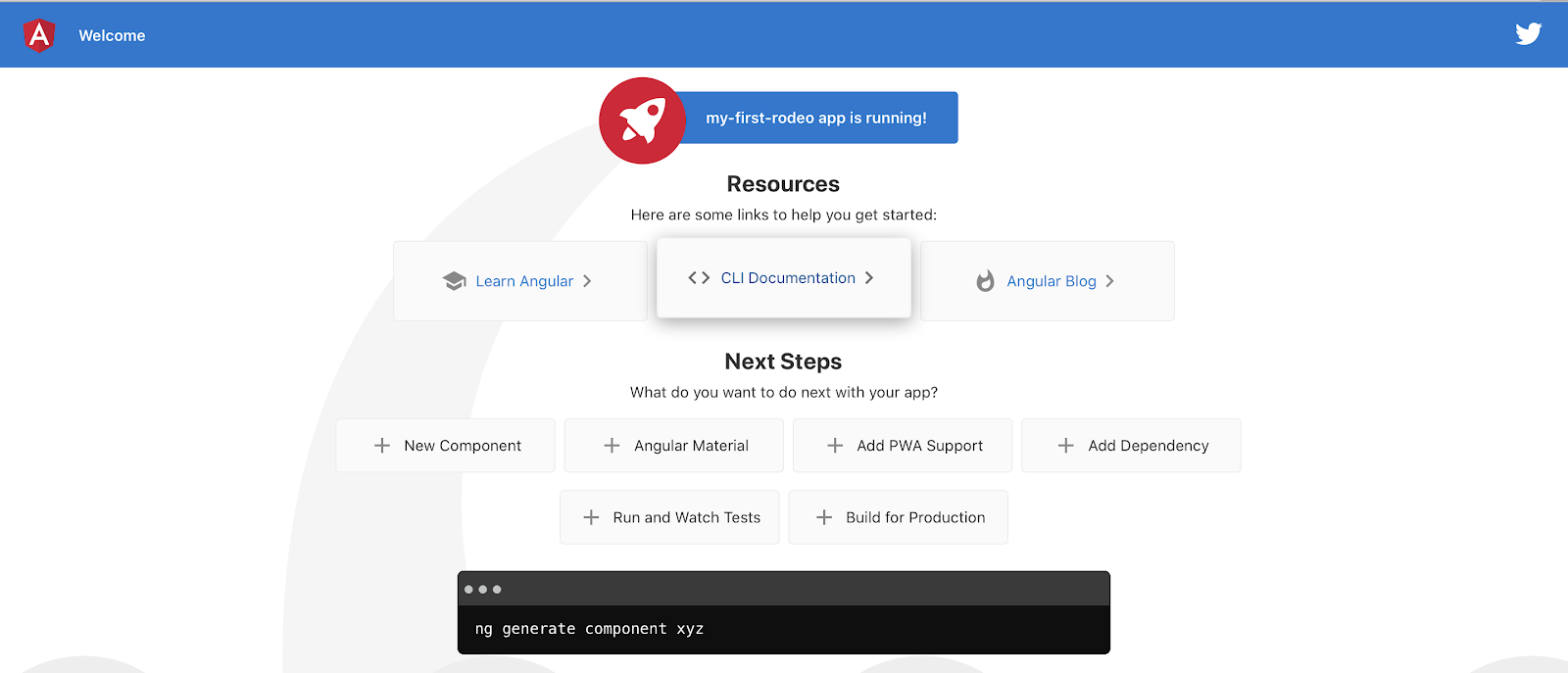Open the Twitter bird icon
Image resolution: width=1568 pixels, height=673 pixels.
(x=1528, y=34)
